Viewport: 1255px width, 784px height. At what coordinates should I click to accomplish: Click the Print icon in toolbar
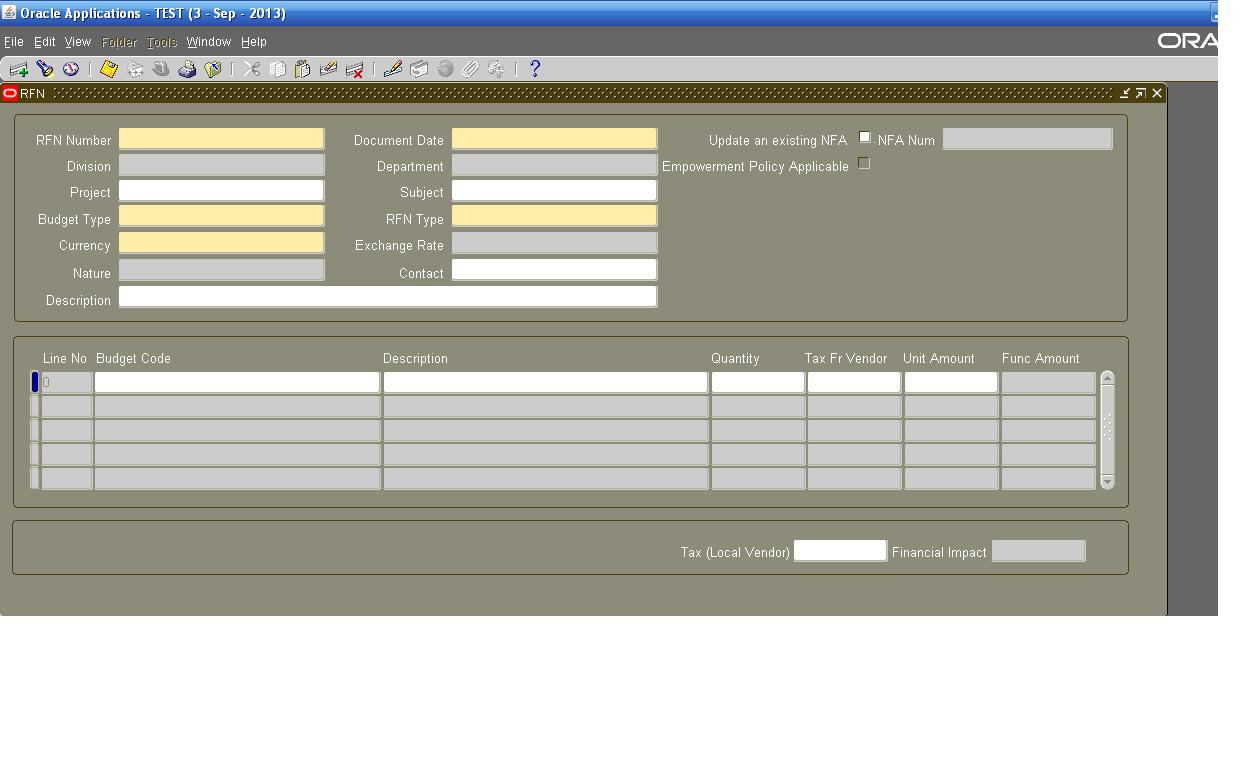click(187, 69)
